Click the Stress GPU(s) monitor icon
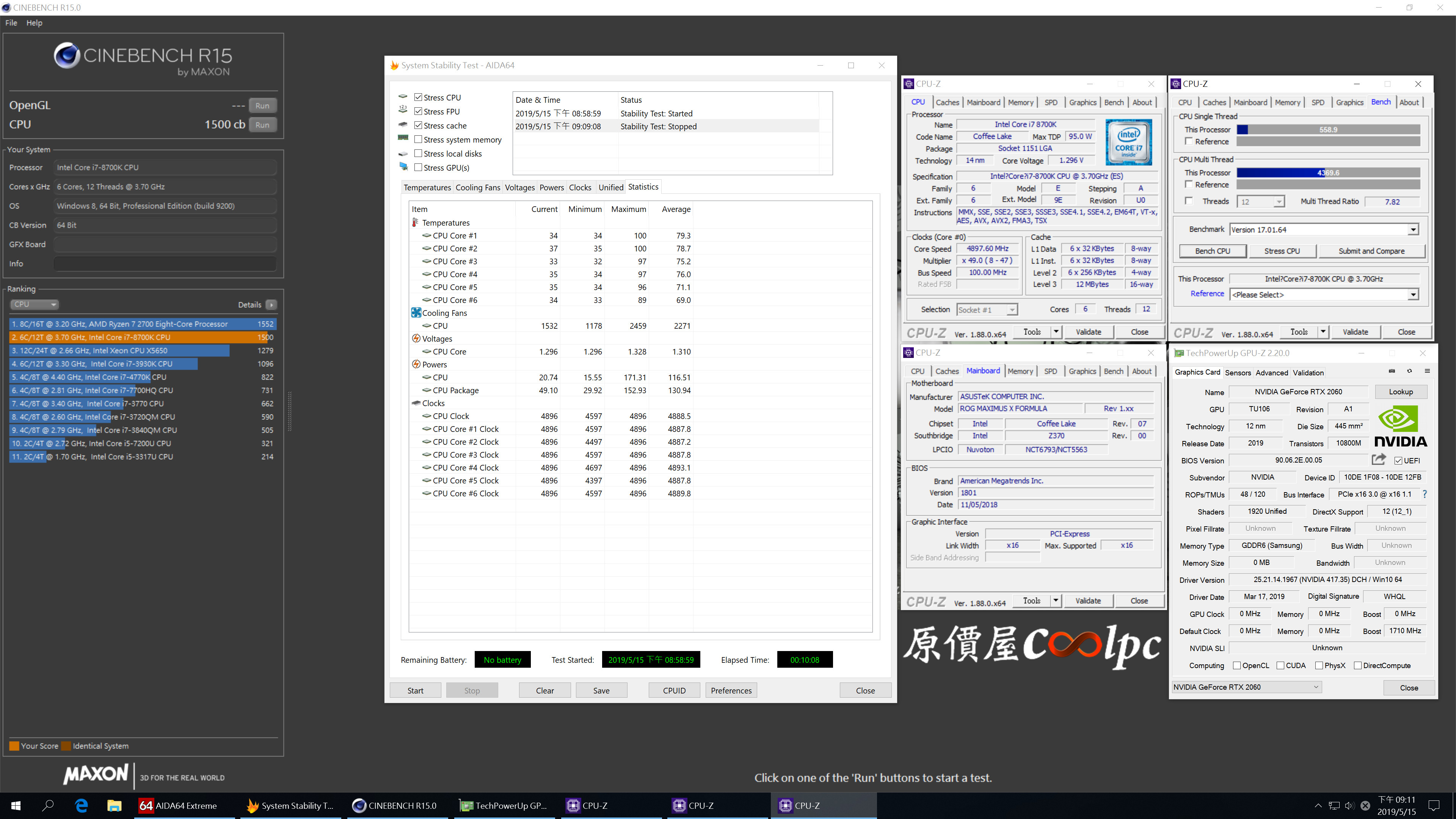Viewport: 1456px width, 819px height. (x=403, y=167)
